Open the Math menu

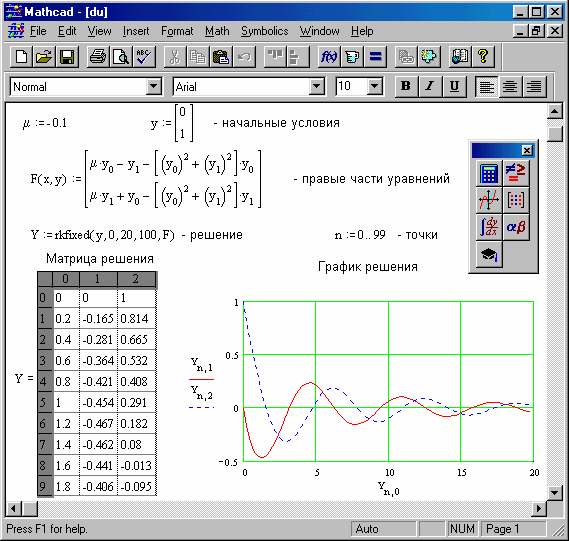[217, 31]
